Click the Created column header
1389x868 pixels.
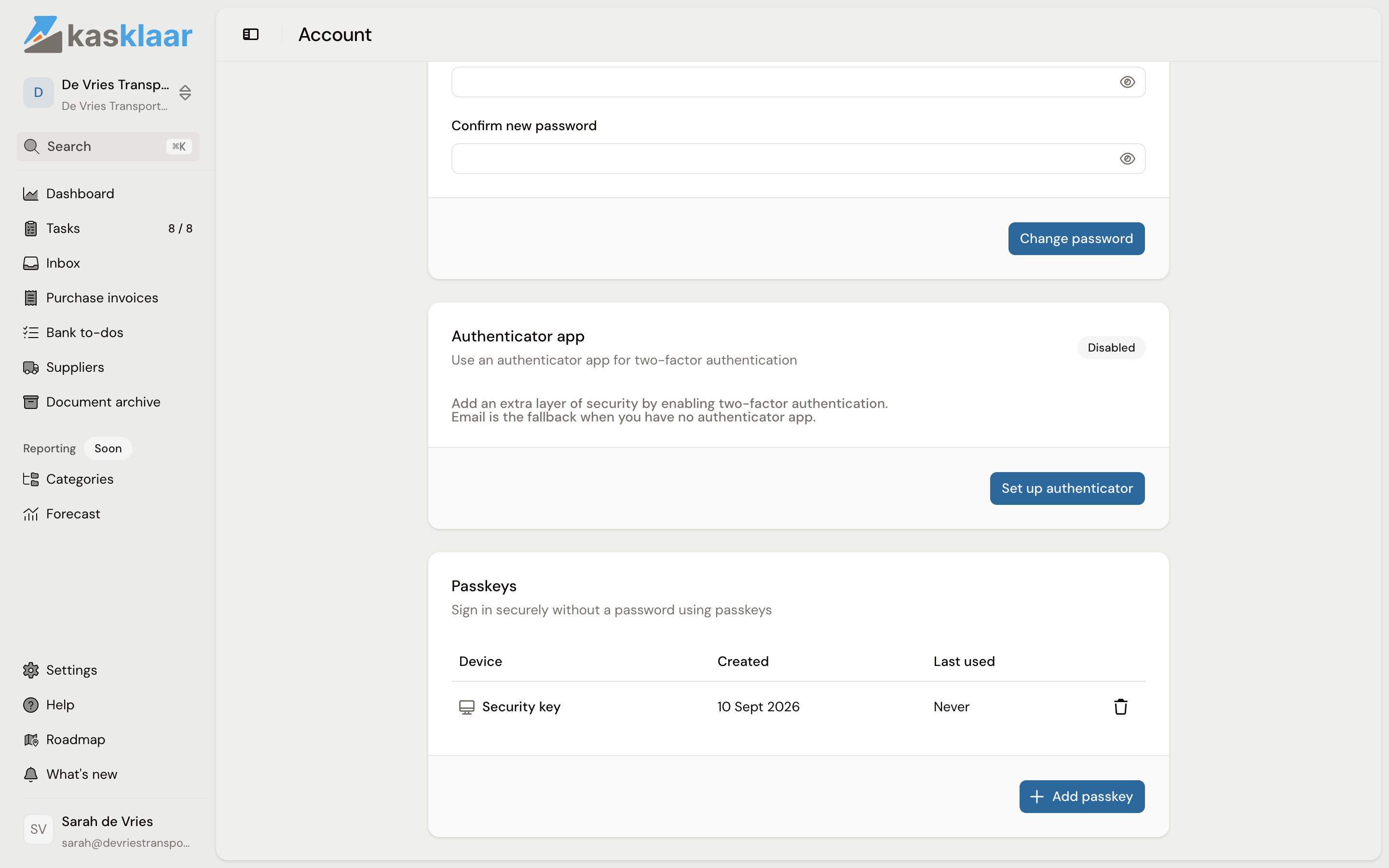tap(743, 661)
